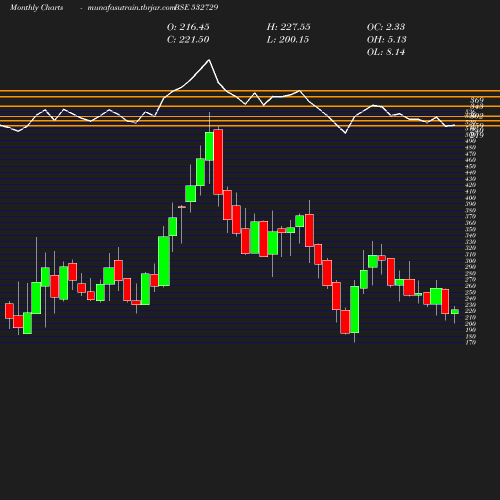Click the highest peak of the white indicator line

click(209, 60)
